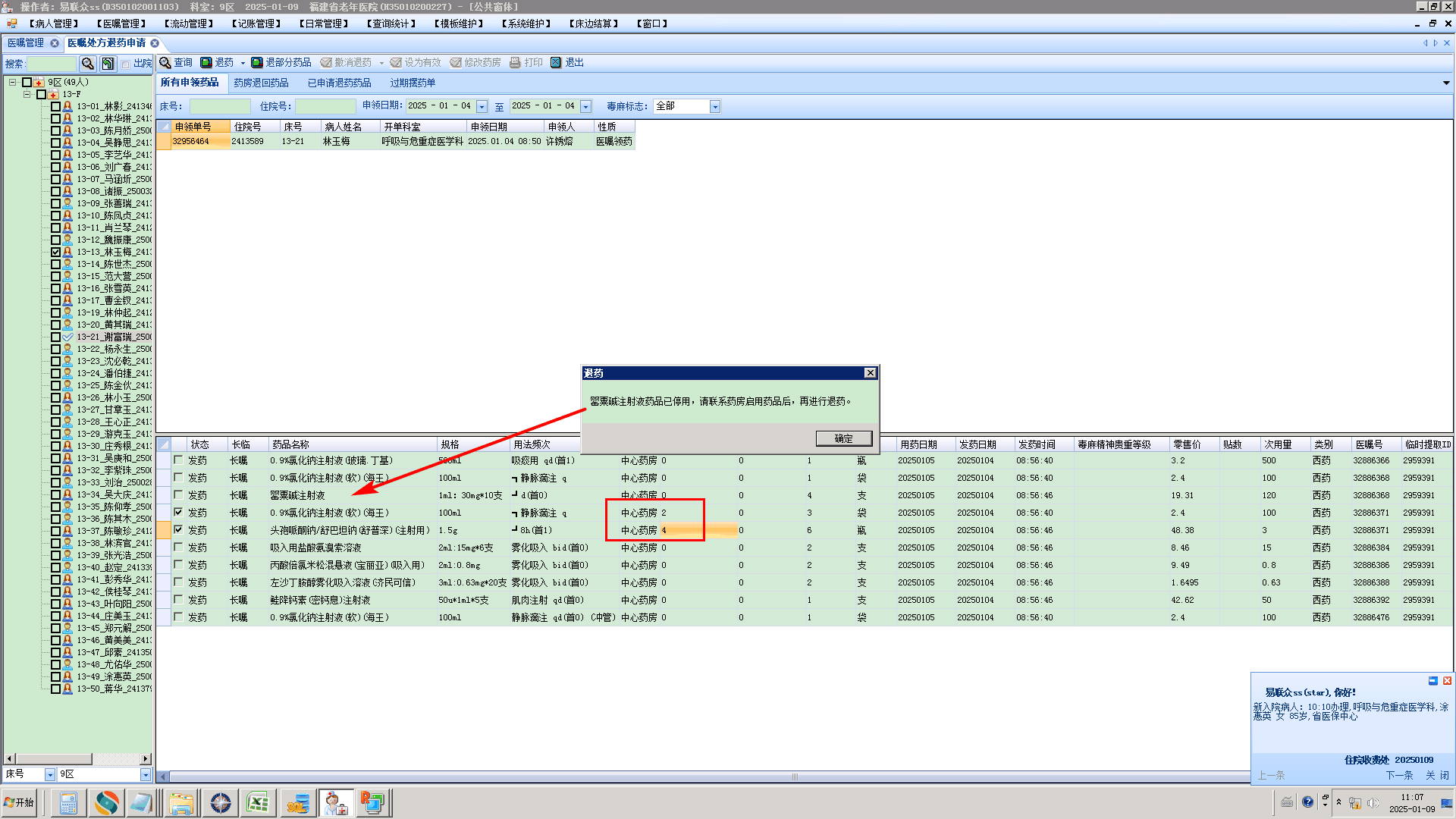
Task: Open the 查询统计 menu
Action: 391,24
